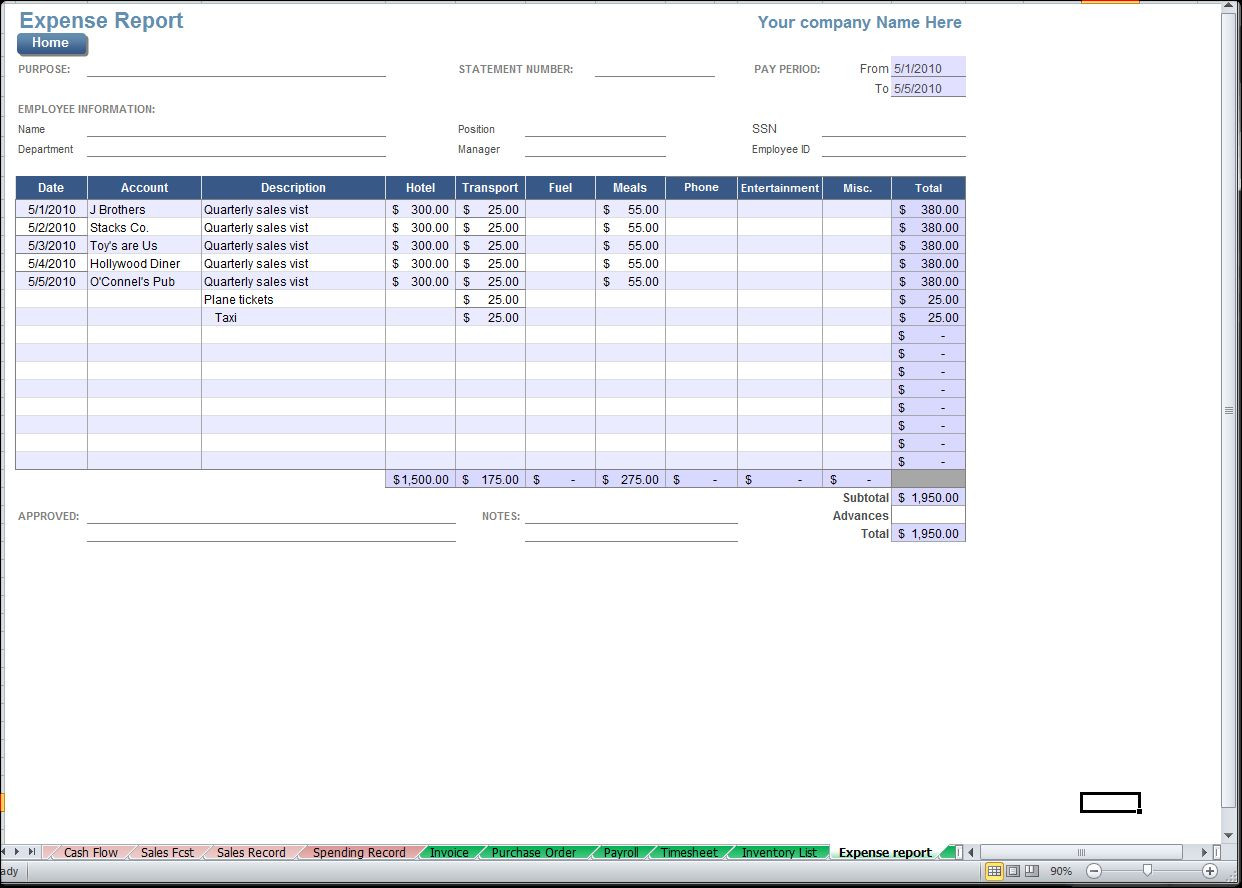The image size is (1242, 888).
Task: Select the Hotel total $1,500.00 cell
Action: pyautogui.click(x=420, y=480)
